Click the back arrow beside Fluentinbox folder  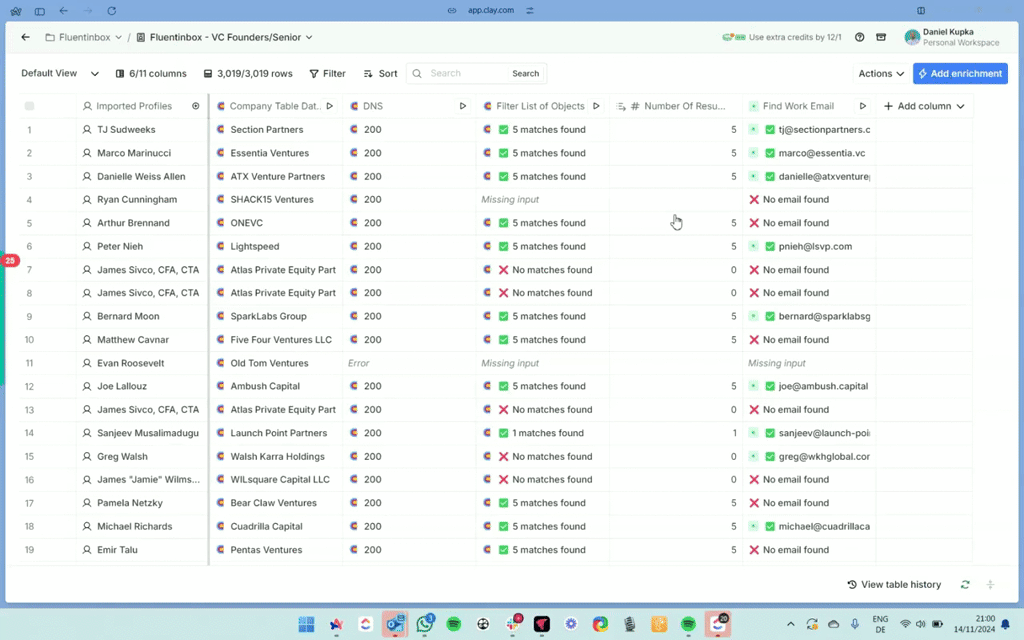(x=26, y=37)
